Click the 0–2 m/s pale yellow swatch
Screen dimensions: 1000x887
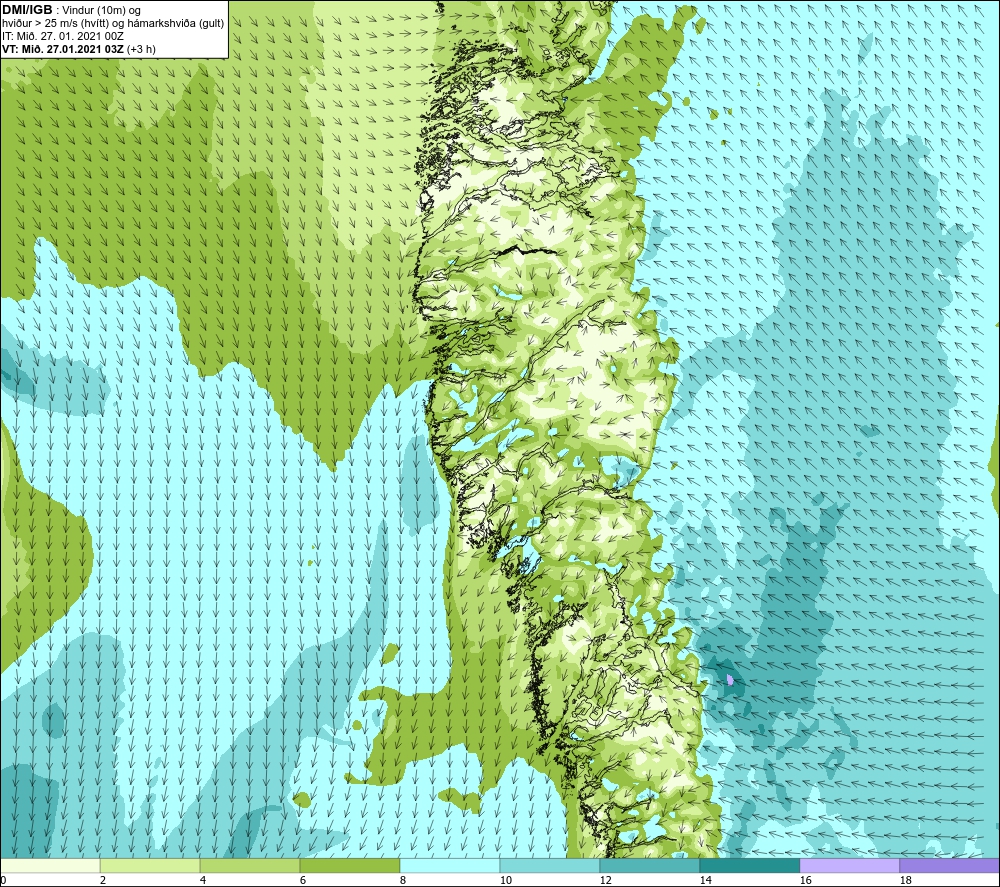[x=50, y=865]
